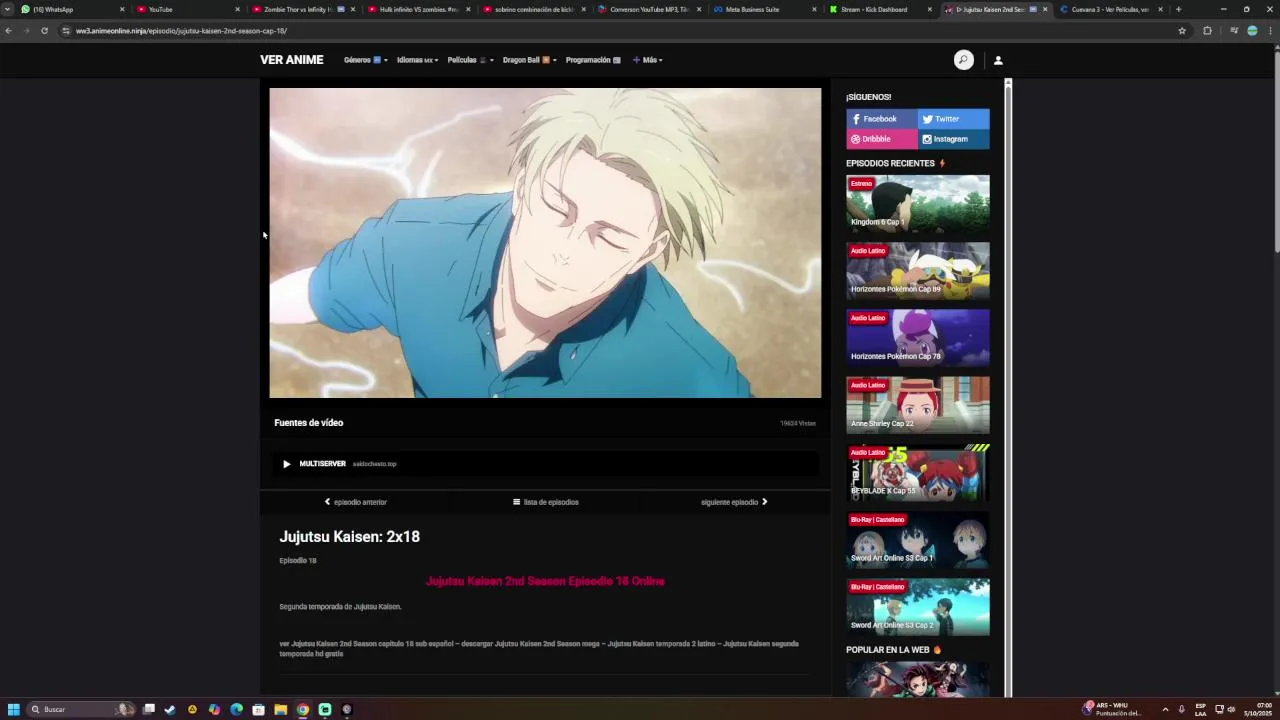
Task: Open Sword Art Online S3 Cap 2 thumbnail
Action: pyautogui.click(x=918, y=607)
